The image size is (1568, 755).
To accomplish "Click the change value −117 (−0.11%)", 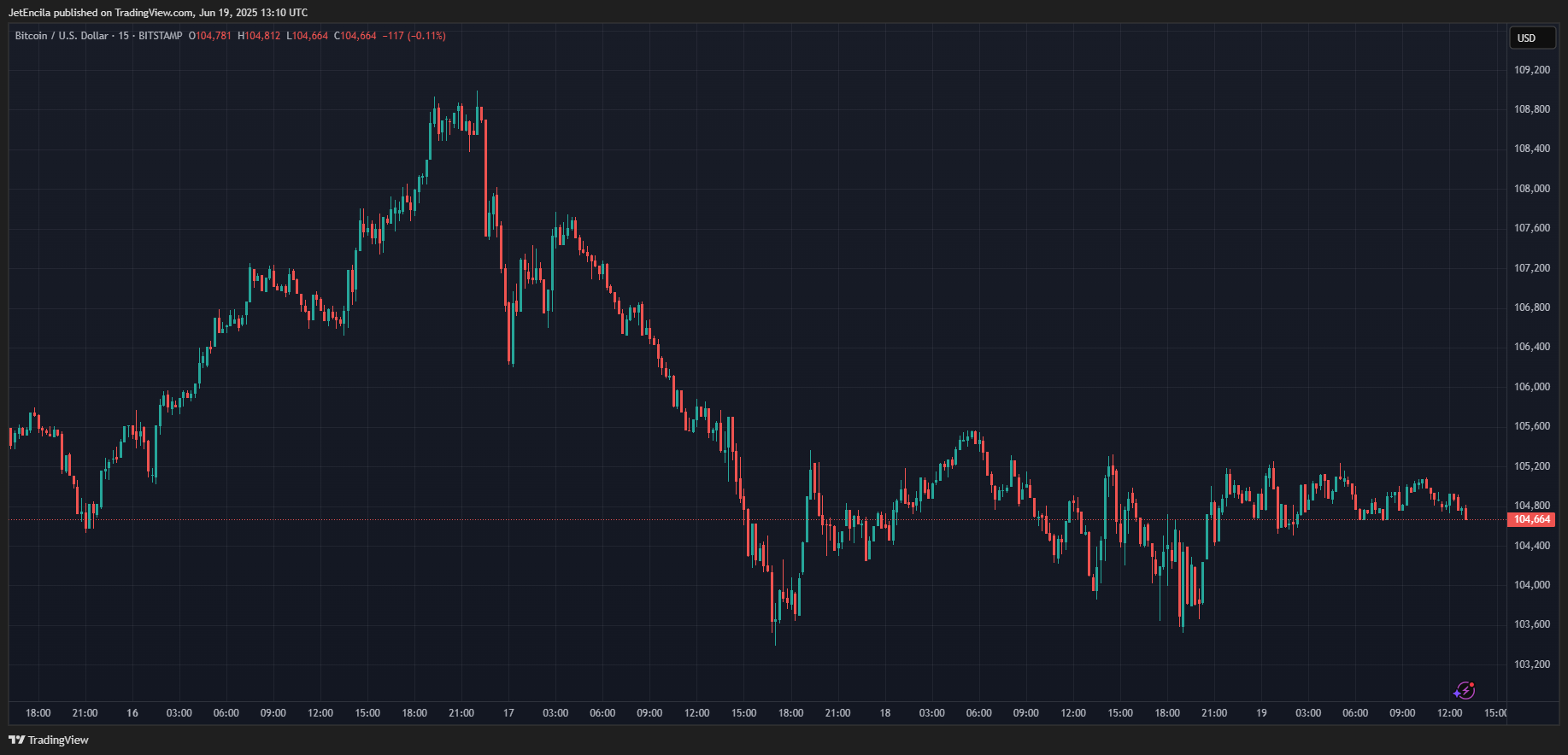I will (414, 36).
